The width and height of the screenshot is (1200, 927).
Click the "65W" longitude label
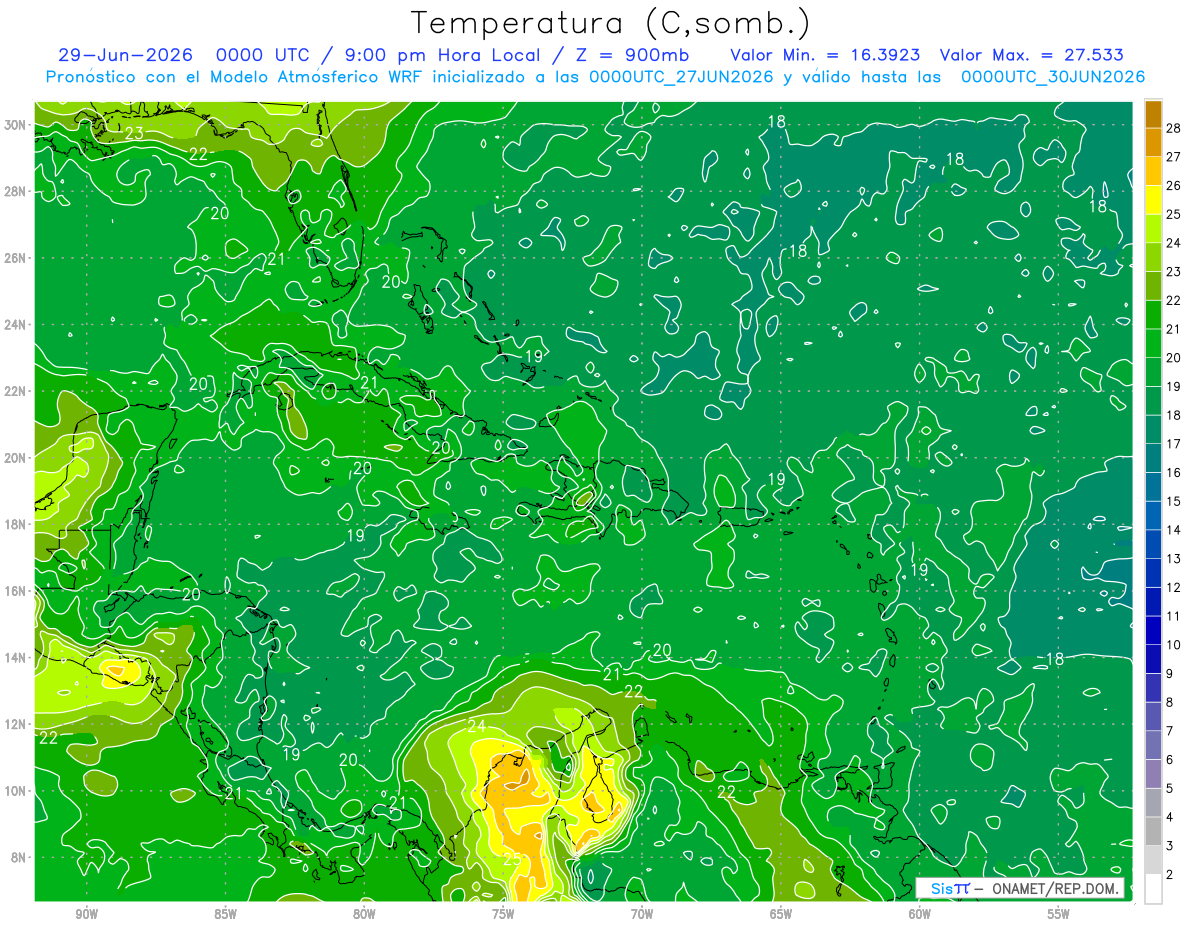(x=781, y=914)
